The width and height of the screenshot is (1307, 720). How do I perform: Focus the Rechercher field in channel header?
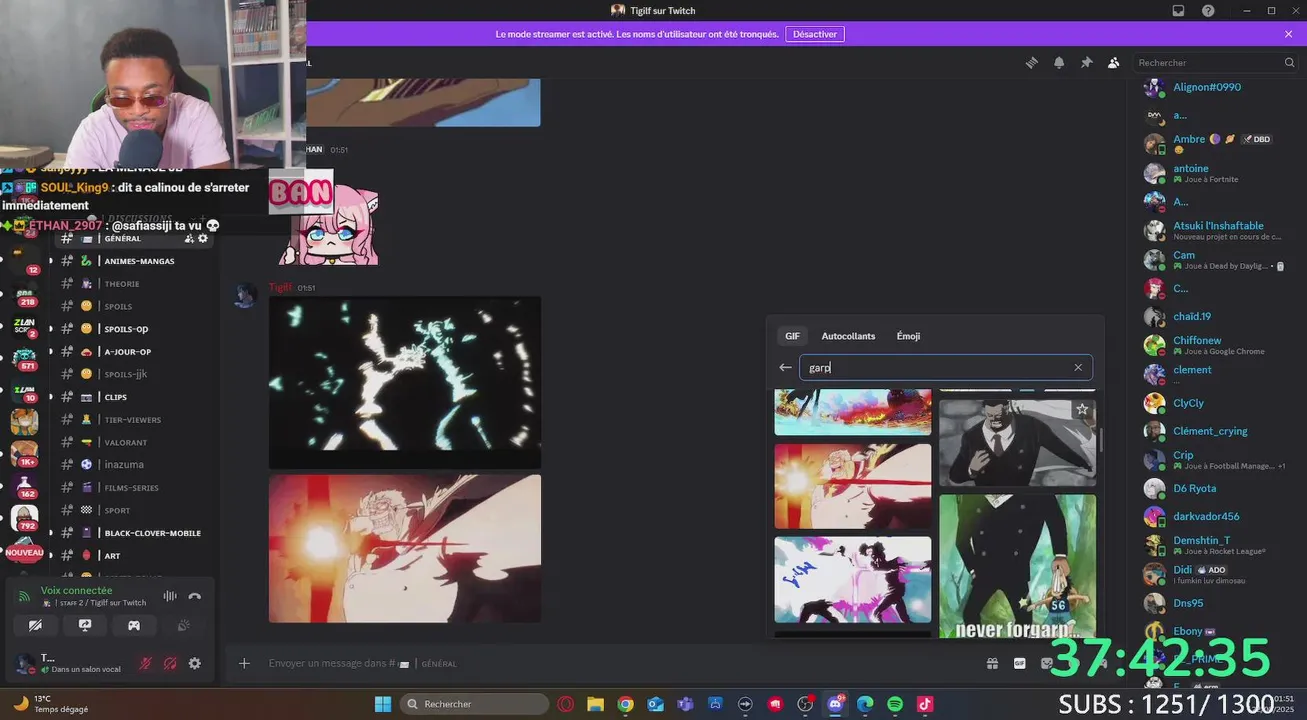click(1216, 62)
